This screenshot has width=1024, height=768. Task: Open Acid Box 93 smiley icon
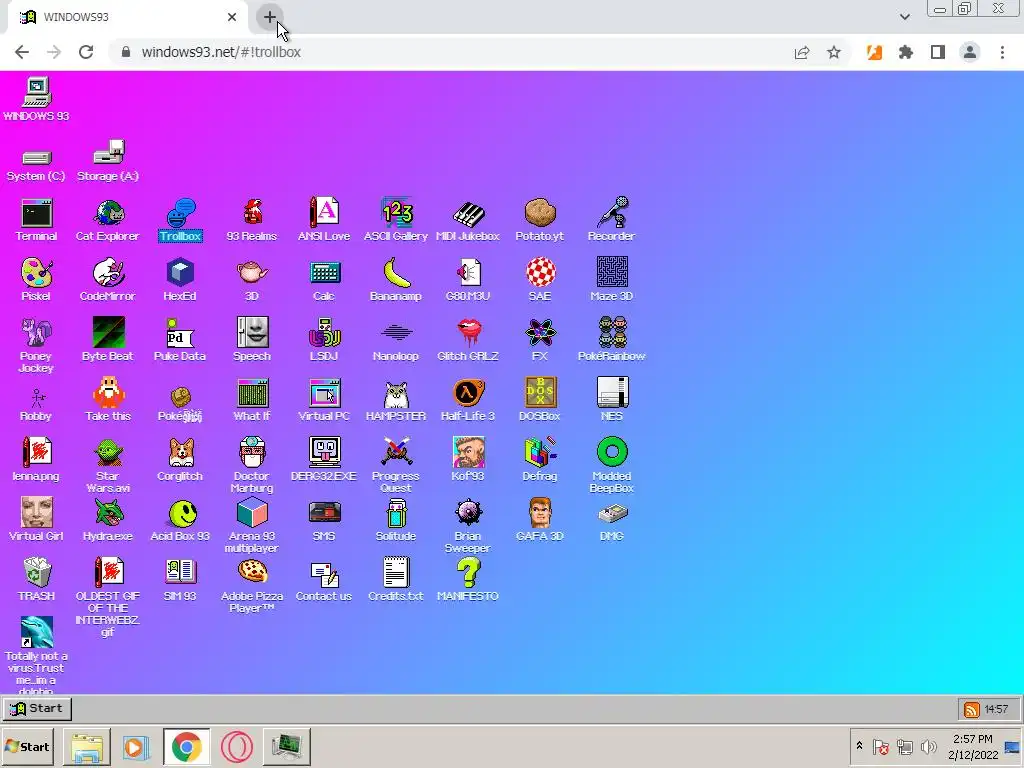pos(180,520)
